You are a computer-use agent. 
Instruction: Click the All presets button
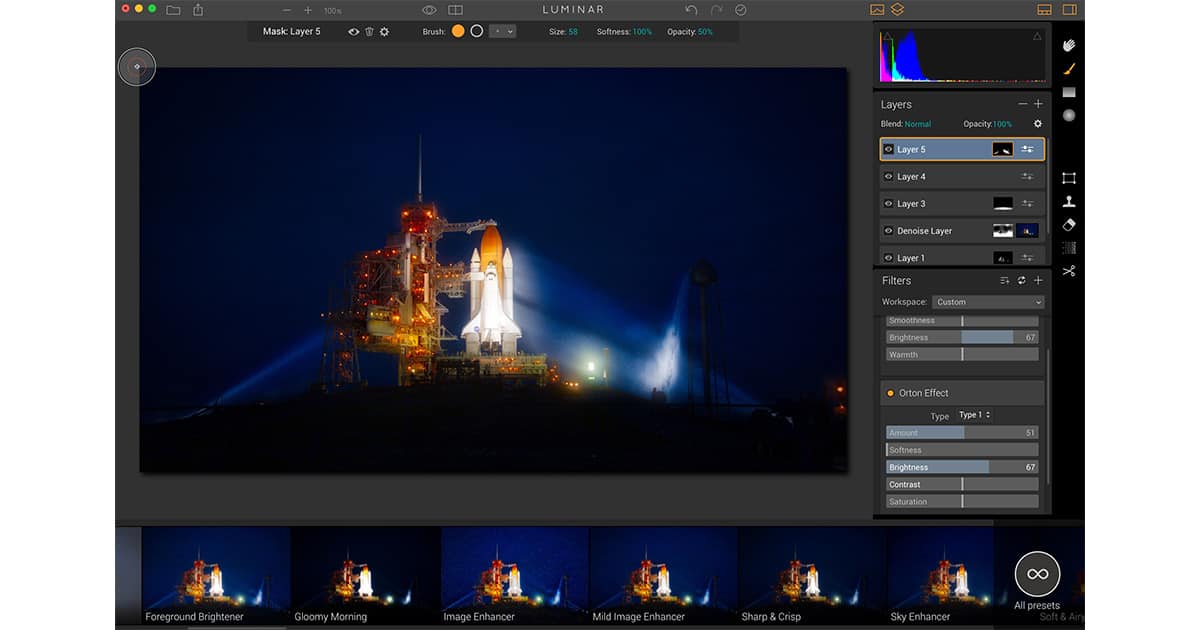(x=1037, y=575)
